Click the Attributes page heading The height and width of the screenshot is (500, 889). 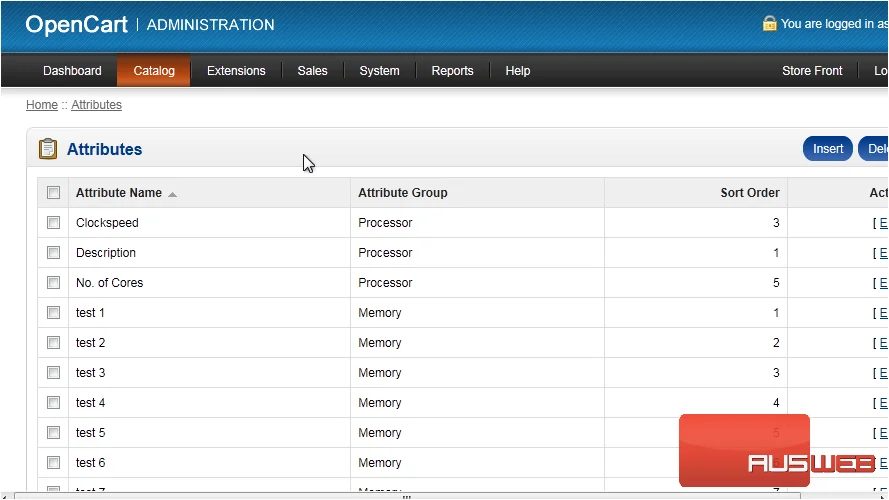(104, 149)
